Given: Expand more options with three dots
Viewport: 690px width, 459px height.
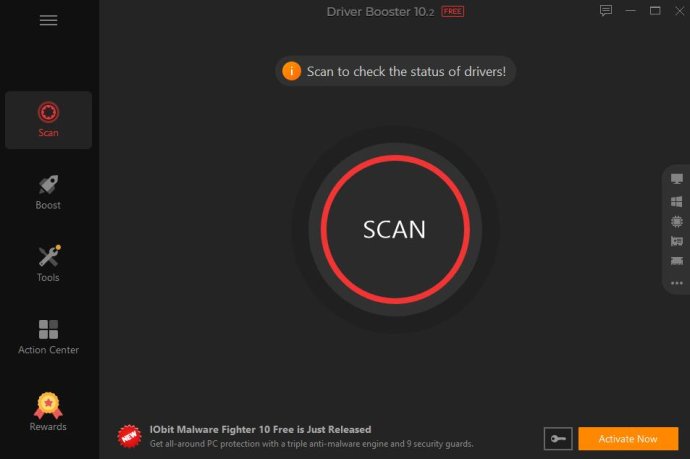Looking at the screenshot, I should click(677, 283).
